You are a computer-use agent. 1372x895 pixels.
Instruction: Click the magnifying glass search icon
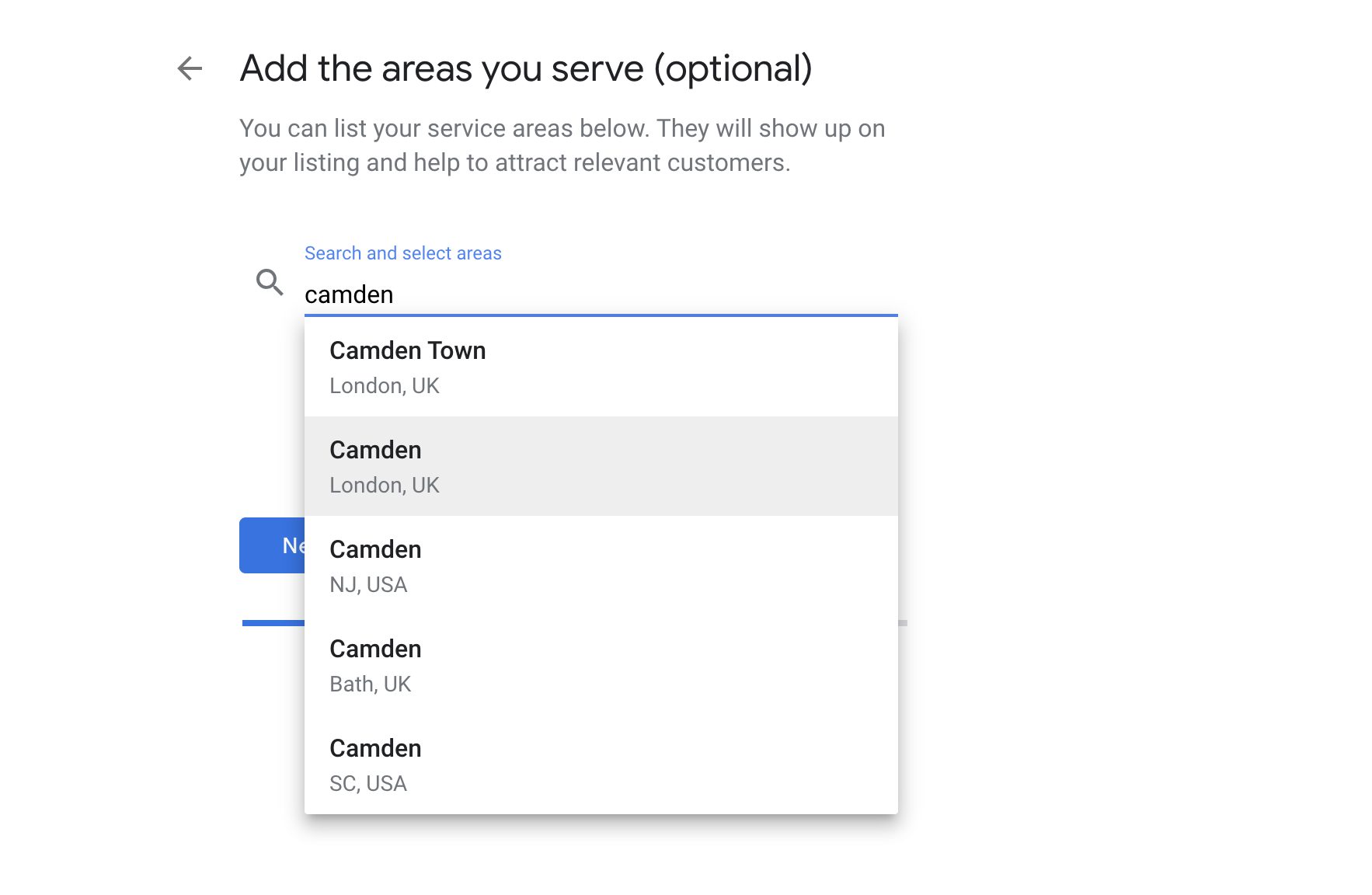coord(270,282)
